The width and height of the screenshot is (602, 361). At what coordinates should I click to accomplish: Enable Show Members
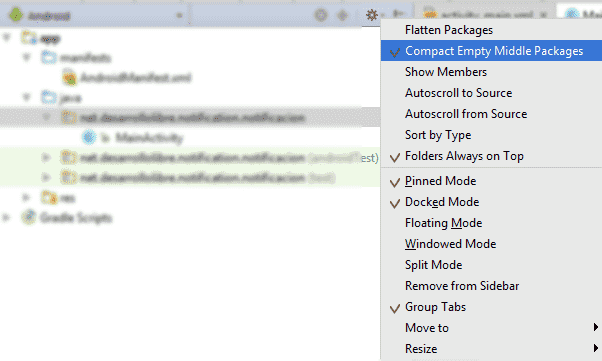coord(491,72)
